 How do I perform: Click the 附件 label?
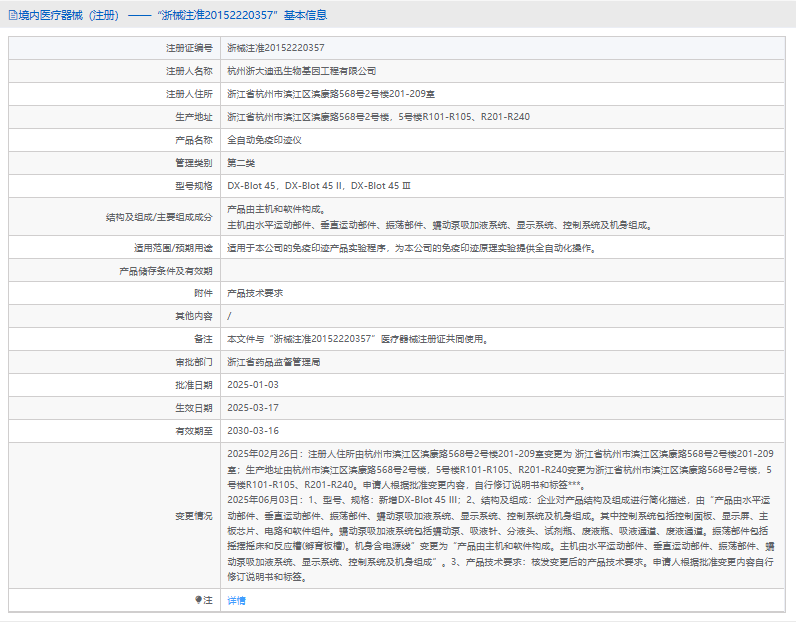(x=203, y=293)
